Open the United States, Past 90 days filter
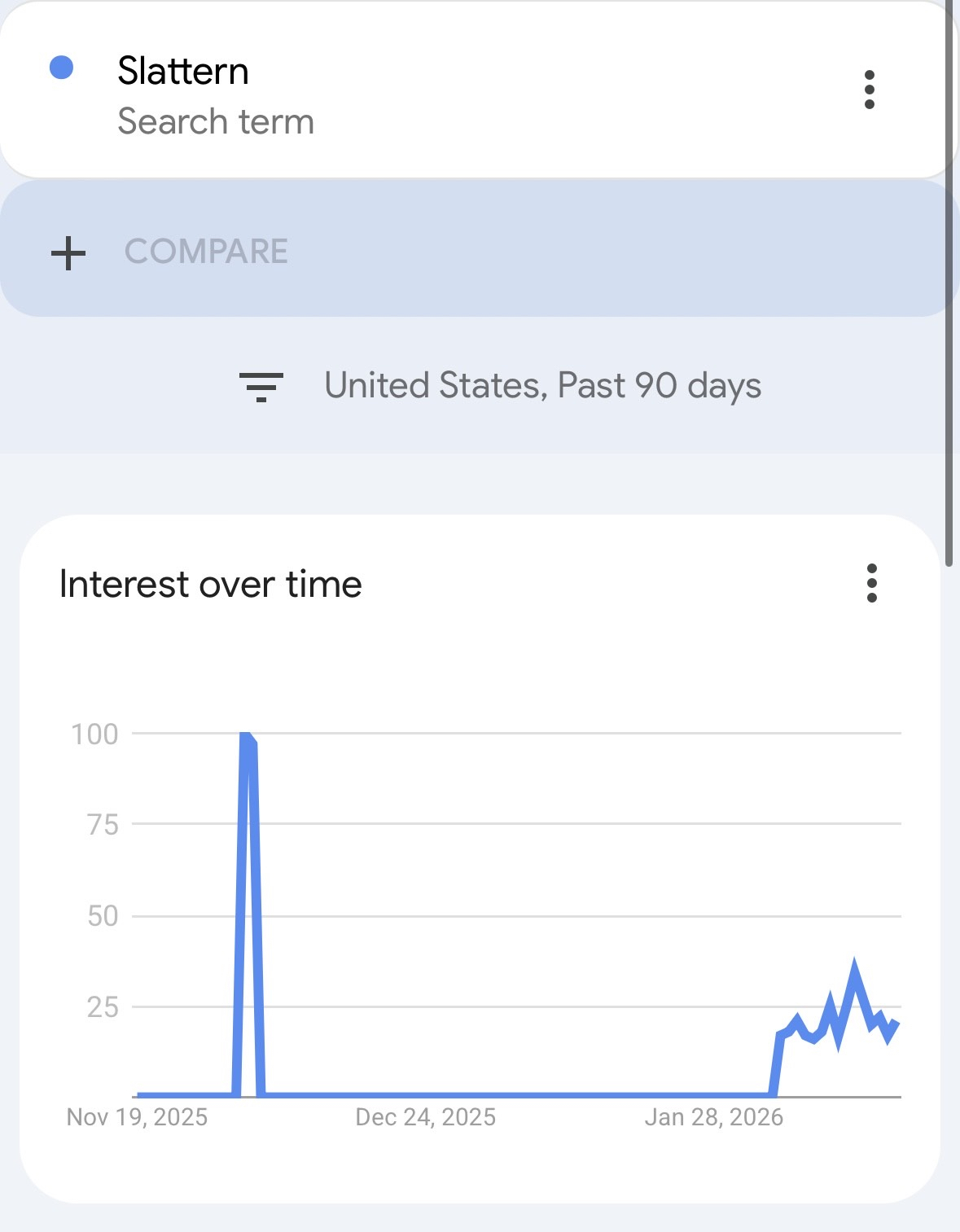This screenshot has width=960, height=1232. point(542,386)
